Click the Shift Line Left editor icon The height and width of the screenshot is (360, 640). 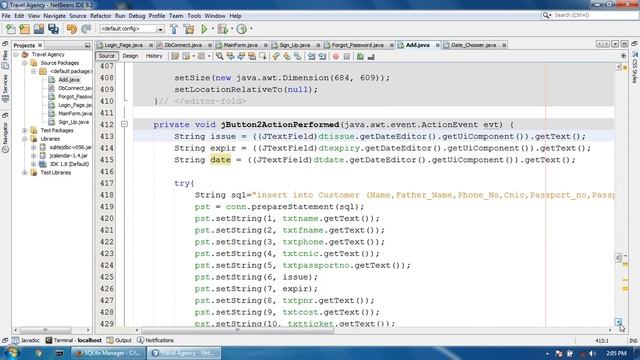[x=311, y=56]
